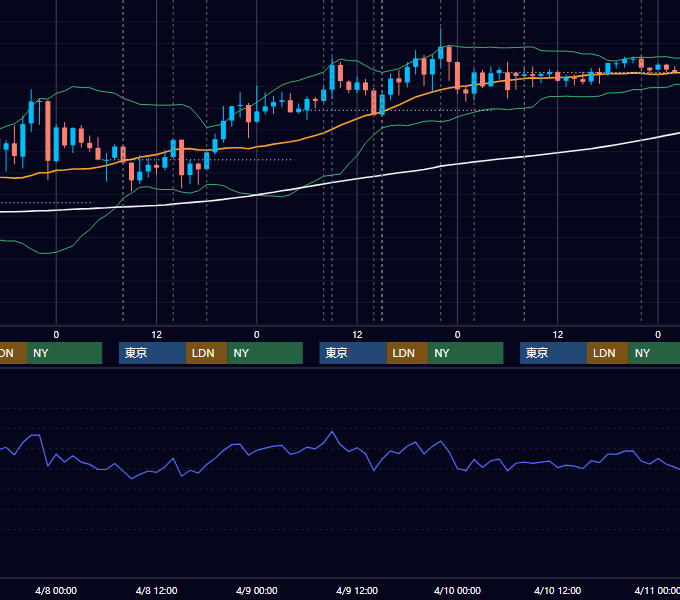Select the NY session block spanning 4/9 00:00

(265, 353)
